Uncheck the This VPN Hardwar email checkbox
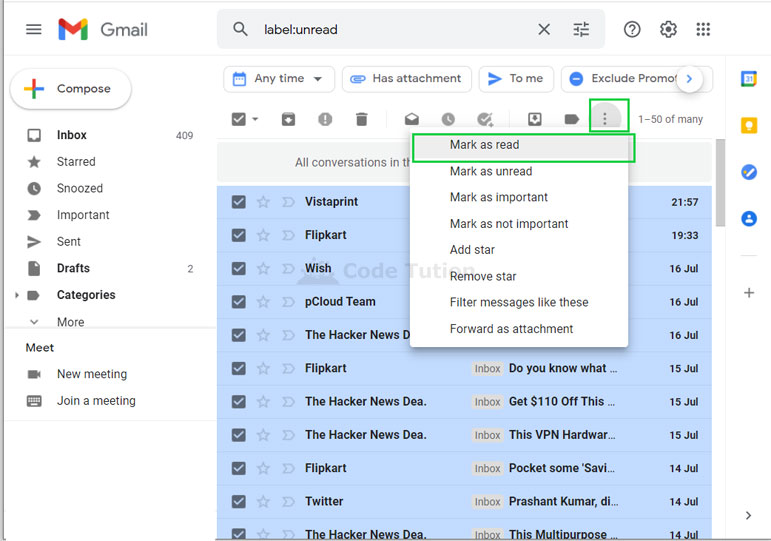 tap(238, 435)
